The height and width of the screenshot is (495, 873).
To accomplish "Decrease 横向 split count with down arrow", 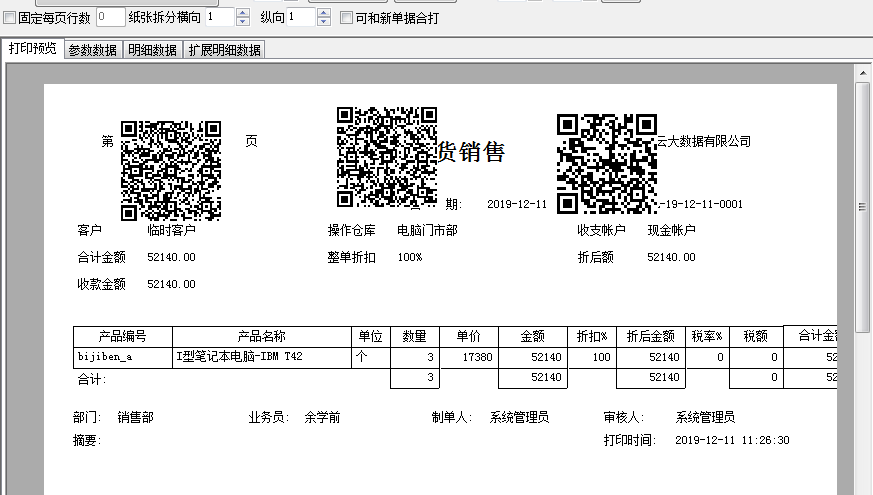I will pos(242,22).
